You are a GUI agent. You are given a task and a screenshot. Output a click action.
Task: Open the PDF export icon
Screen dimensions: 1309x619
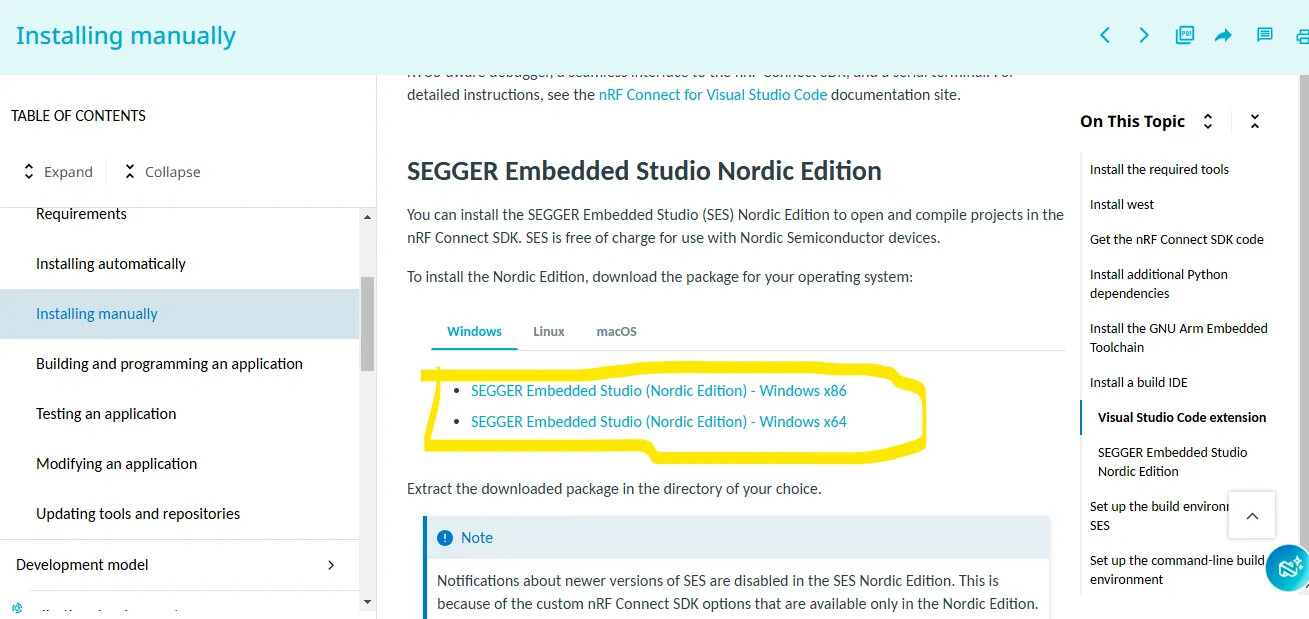[1184, 36]
